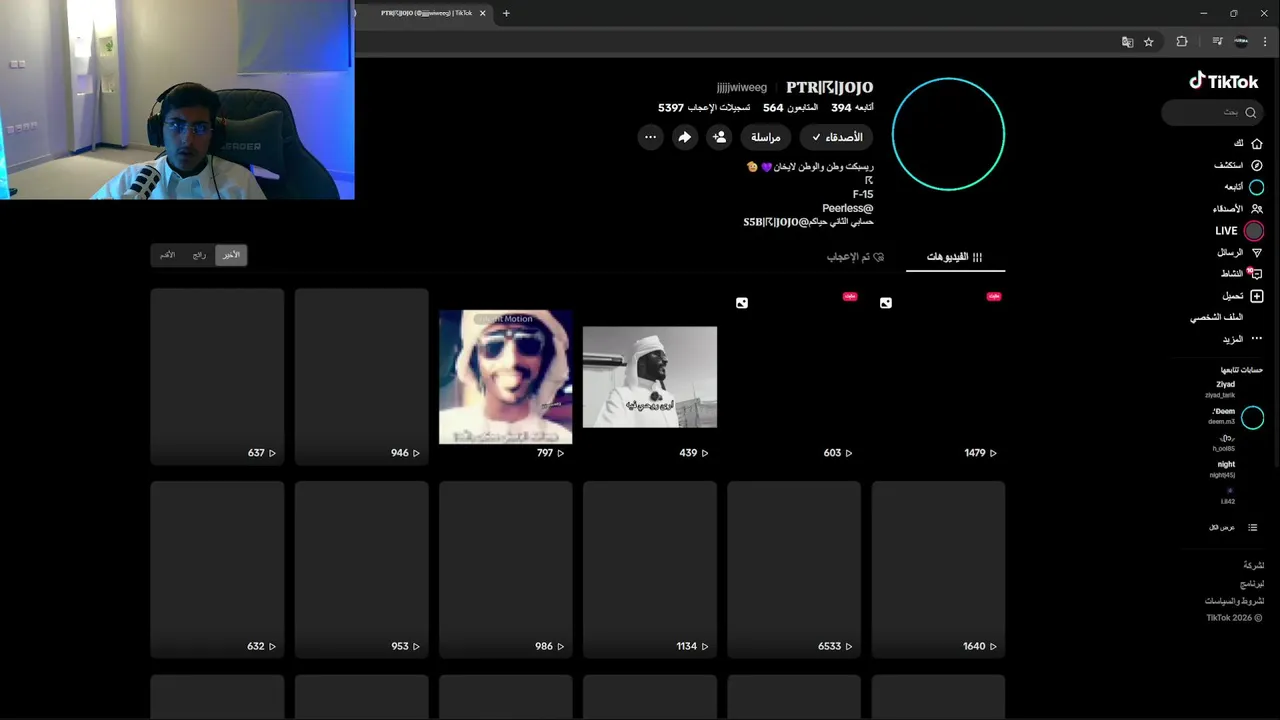
Task: Select the PTR JOJO browser tab
Action: pos(425,13)
